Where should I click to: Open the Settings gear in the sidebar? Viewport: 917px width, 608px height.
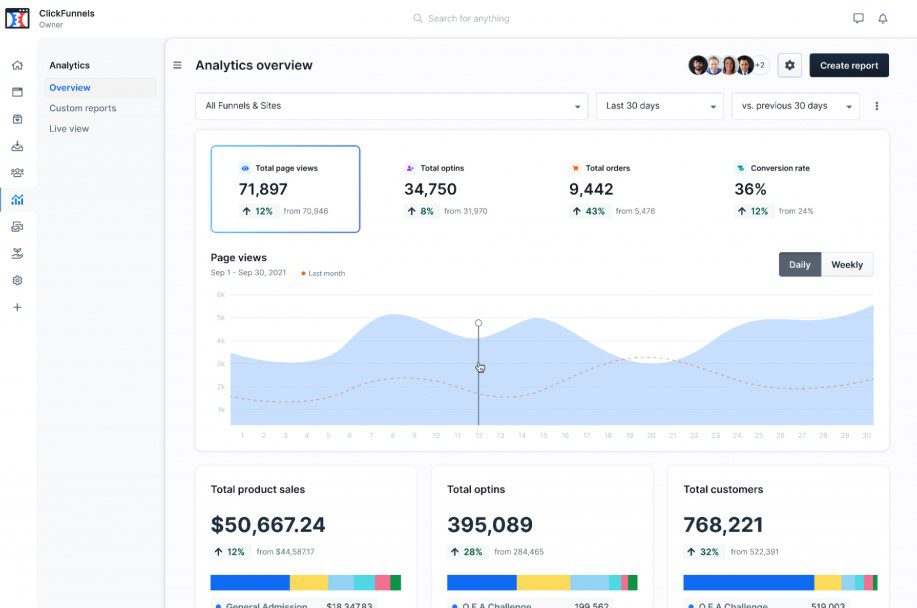(x=16, y=280)
